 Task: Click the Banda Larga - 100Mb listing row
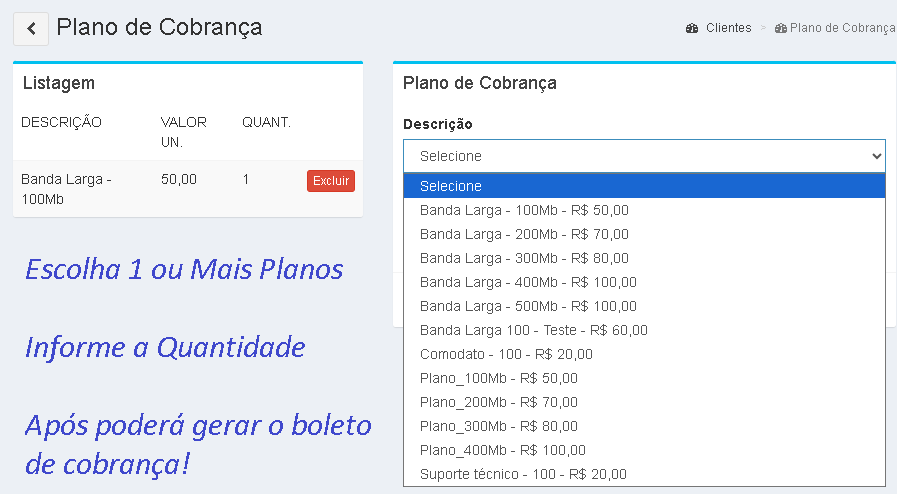150,189
